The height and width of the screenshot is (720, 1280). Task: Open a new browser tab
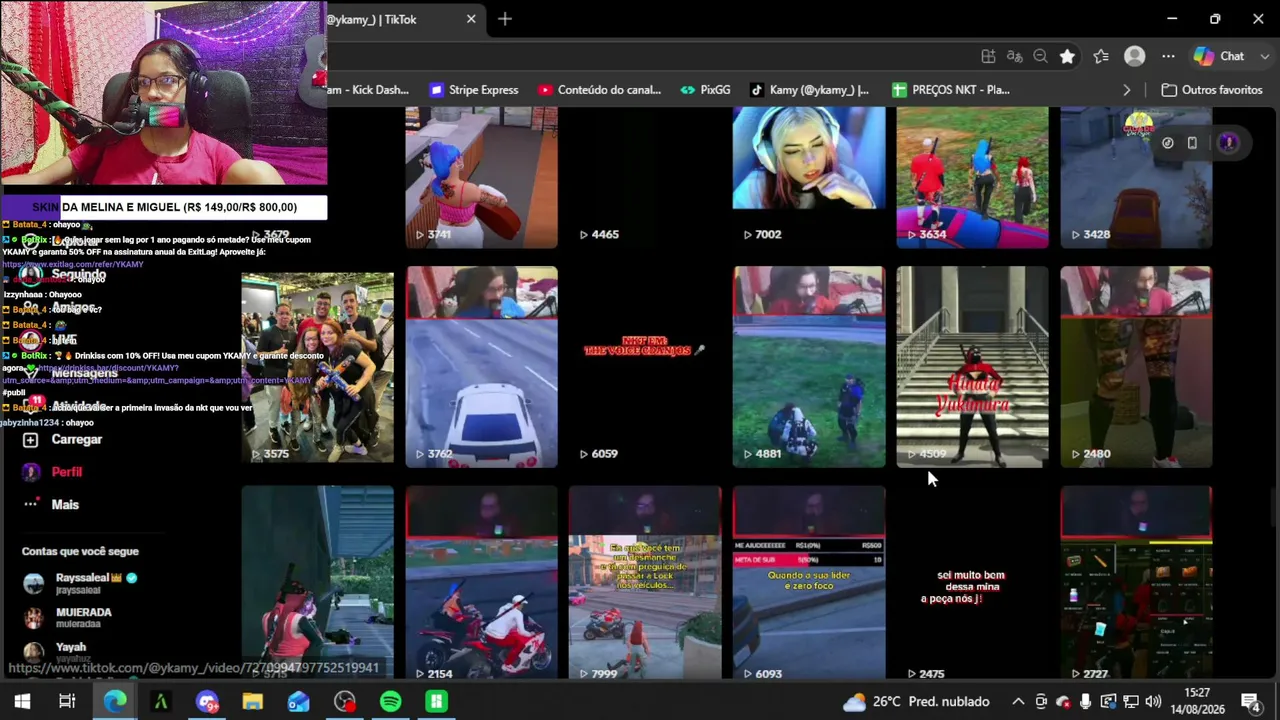(505, 19)
